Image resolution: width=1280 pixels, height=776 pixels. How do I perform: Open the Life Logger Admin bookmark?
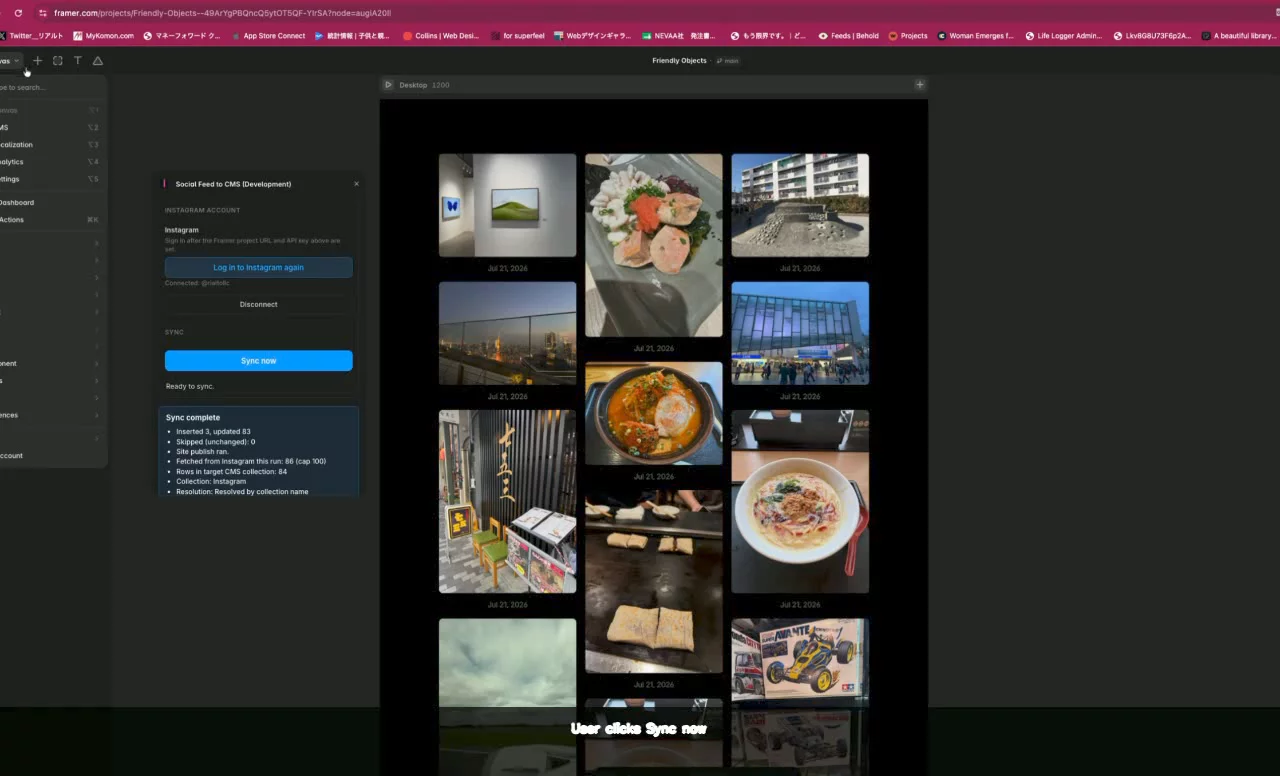pos(1063,36)
